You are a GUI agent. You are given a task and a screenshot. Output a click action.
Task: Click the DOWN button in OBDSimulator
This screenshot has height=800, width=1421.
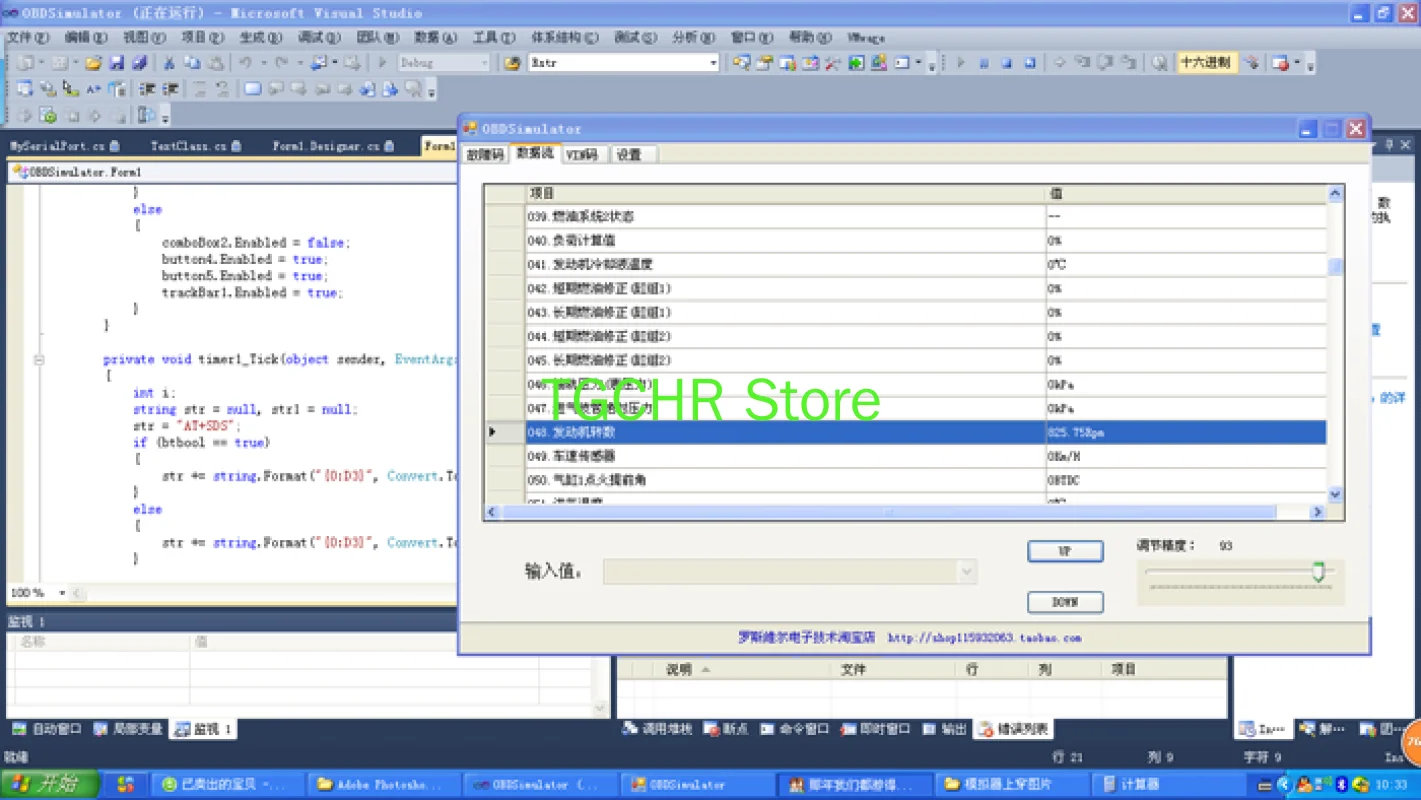[x=1065, y=602]
